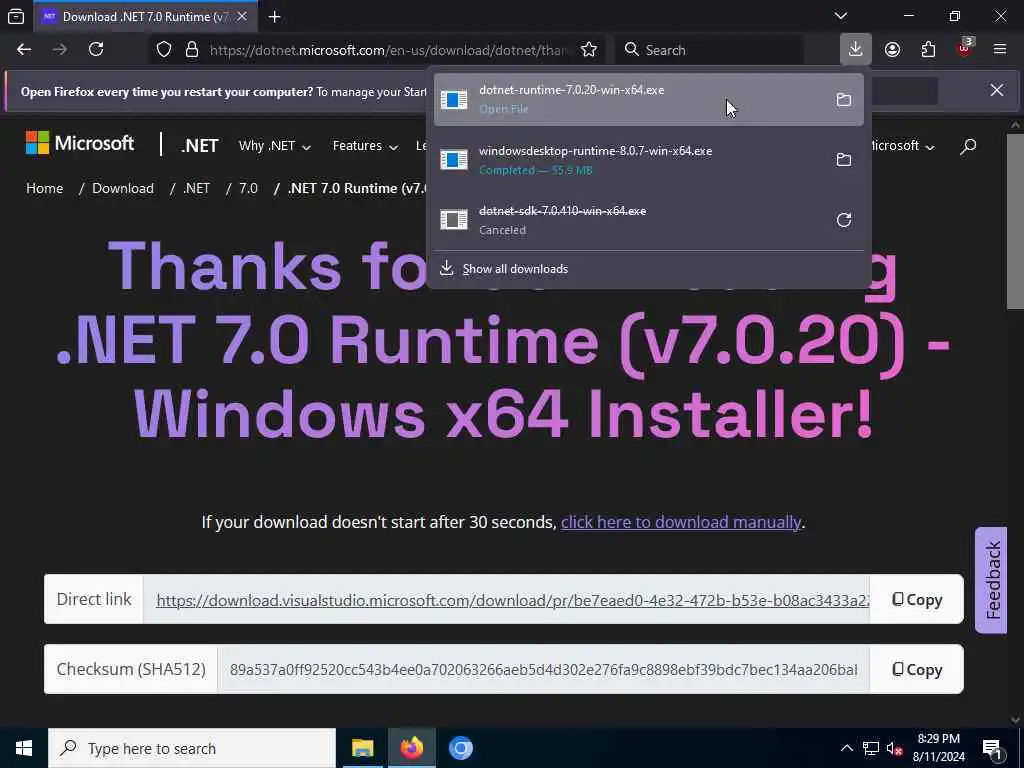Click the .NET breadcrumb link
1024x768 pixels.
[197, 188]
